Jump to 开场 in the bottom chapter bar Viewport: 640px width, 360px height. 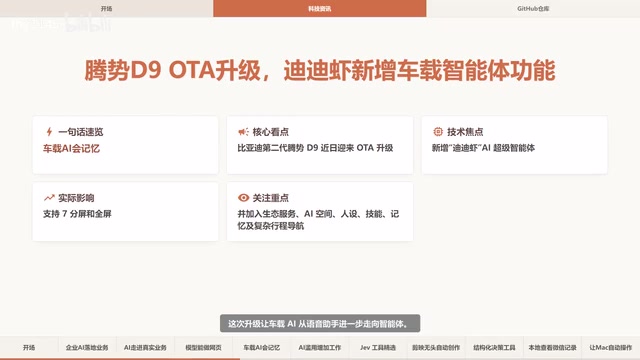[29, 347]
